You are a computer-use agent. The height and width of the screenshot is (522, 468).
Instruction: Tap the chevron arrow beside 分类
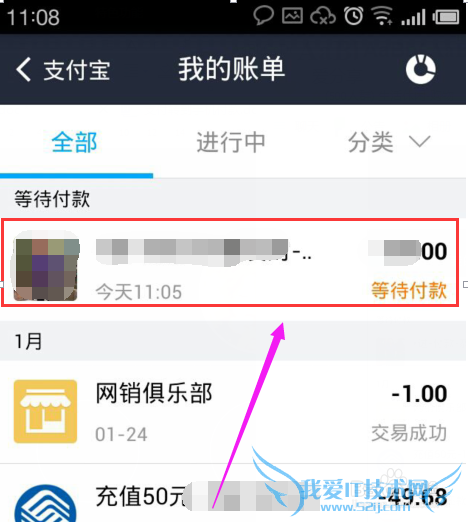pos(420,142)
